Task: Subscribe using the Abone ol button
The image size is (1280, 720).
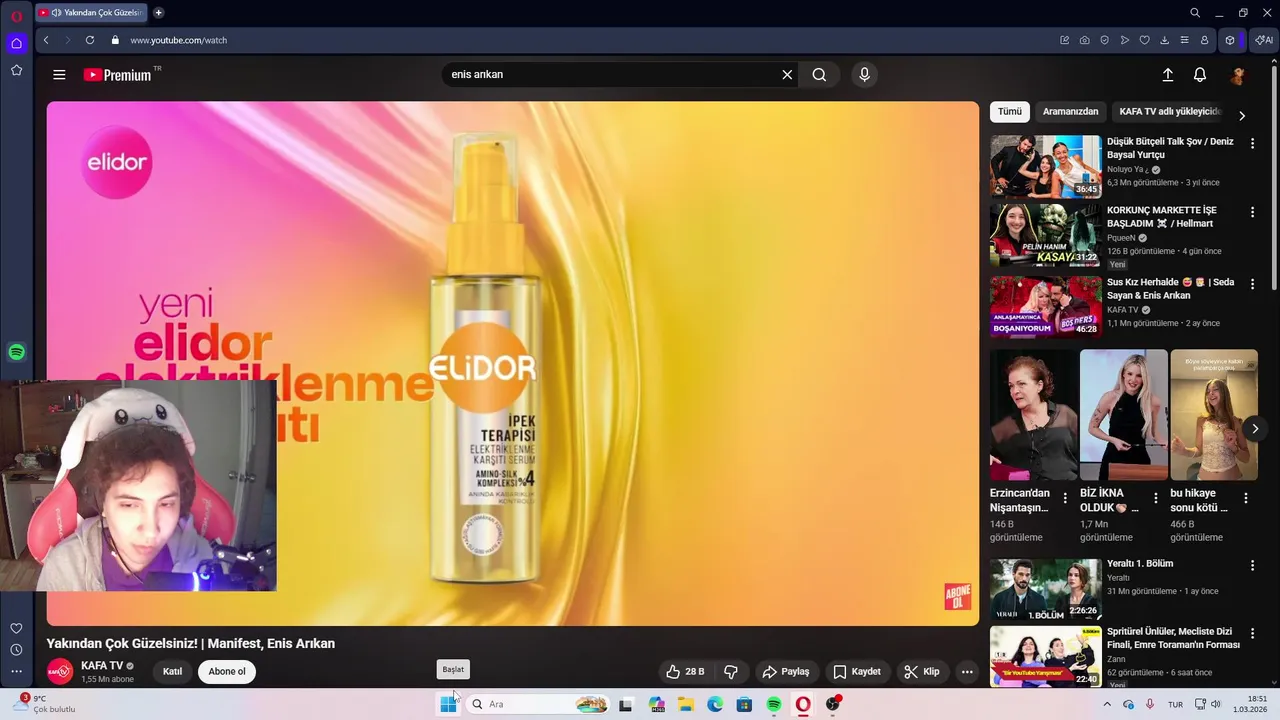Action: click(227, 672)
